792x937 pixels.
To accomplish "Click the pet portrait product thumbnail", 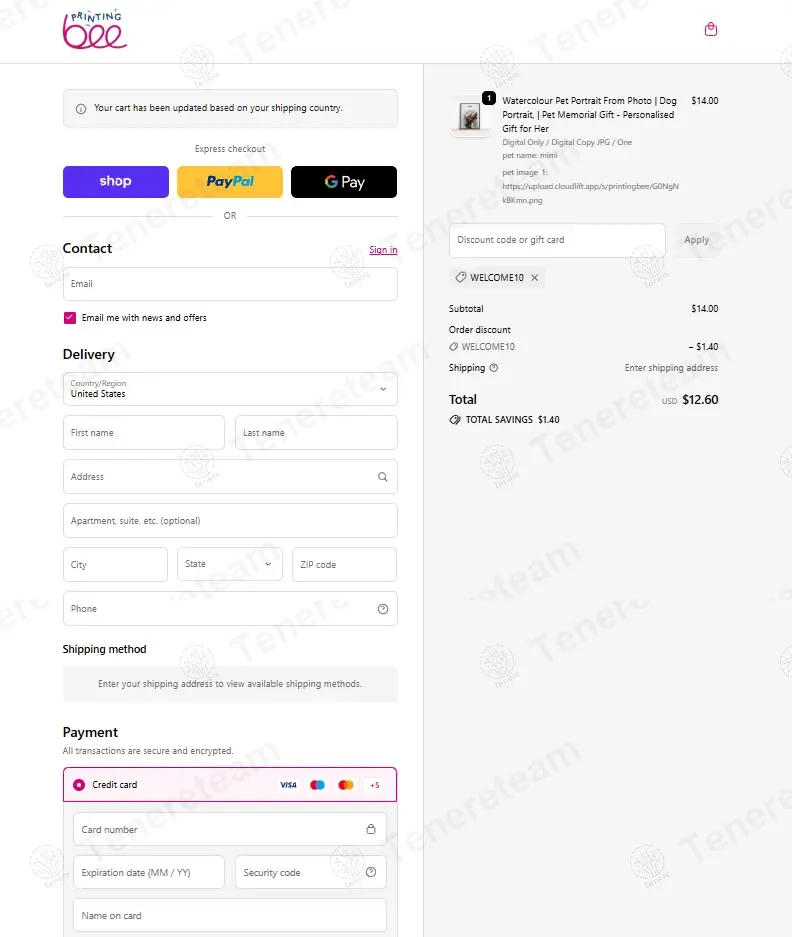I will [x=469, y=117].
